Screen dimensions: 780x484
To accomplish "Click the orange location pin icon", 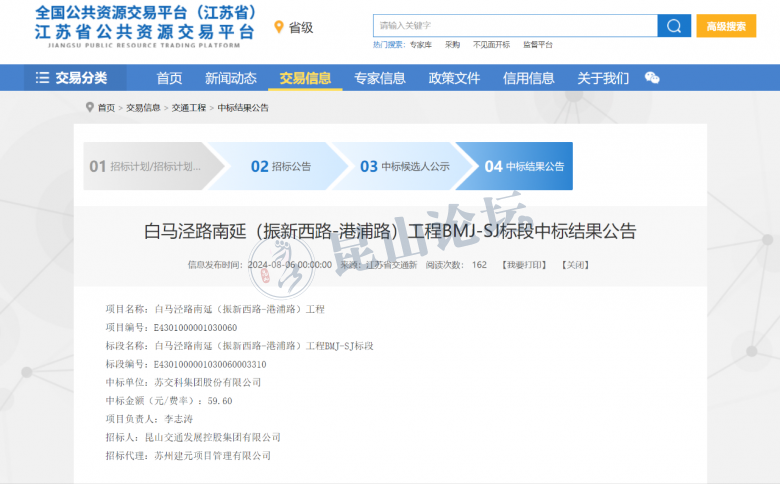I will click(279, 27).
